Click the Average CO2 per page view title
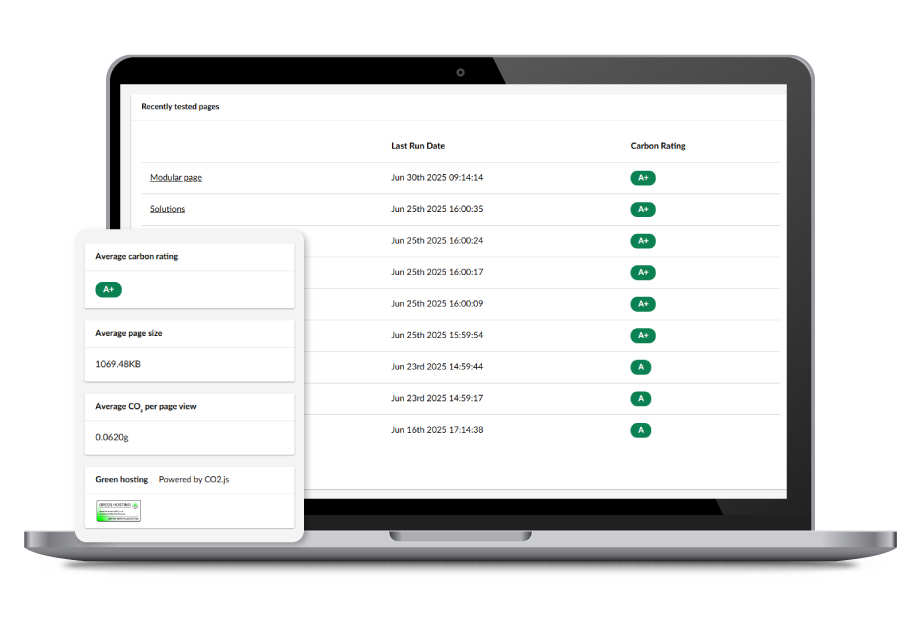The height and width of the screenshot is (630, 920). coord(146,407)
